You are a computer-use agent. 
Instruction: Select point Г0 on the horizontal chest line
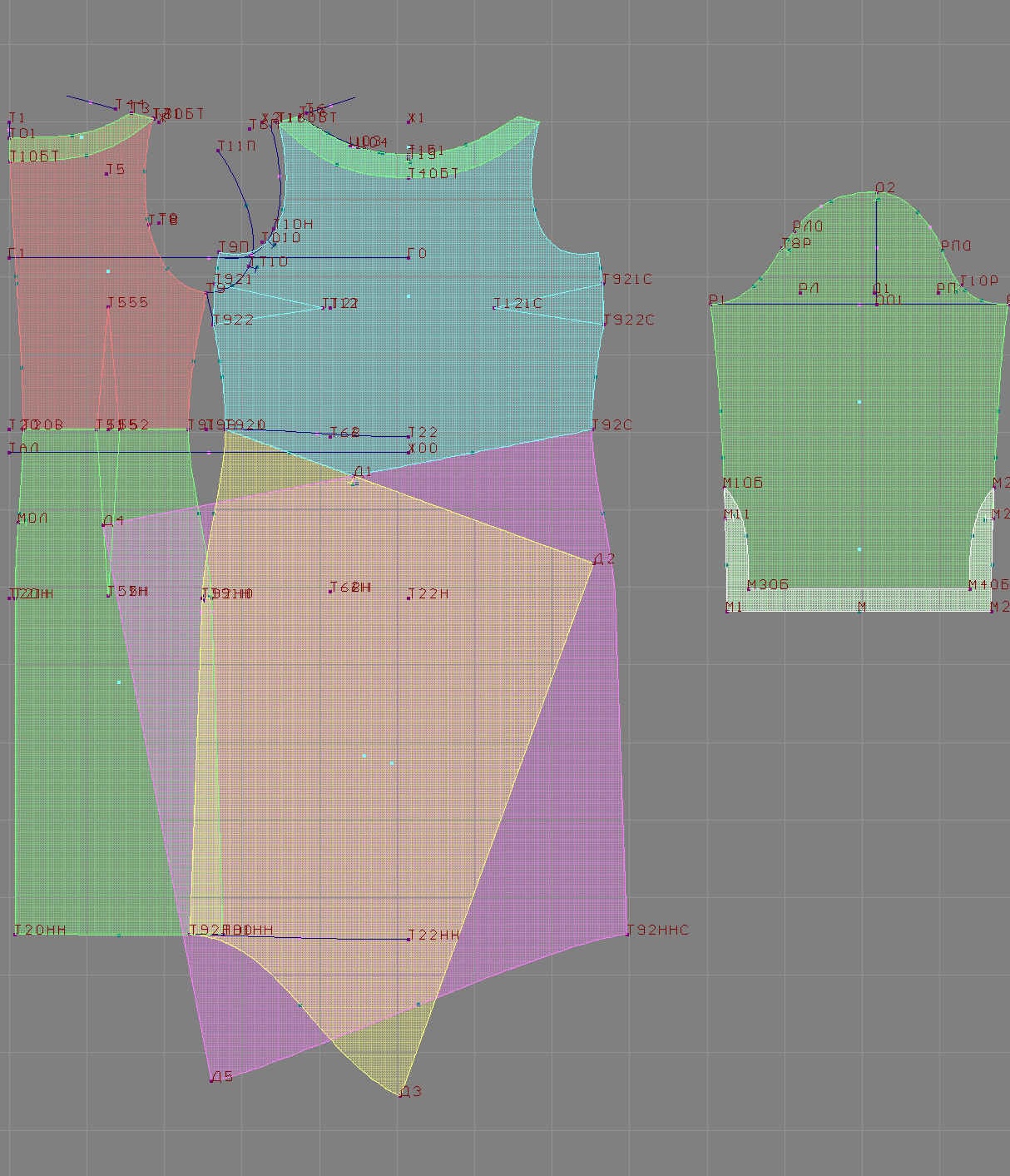(408, 257)
